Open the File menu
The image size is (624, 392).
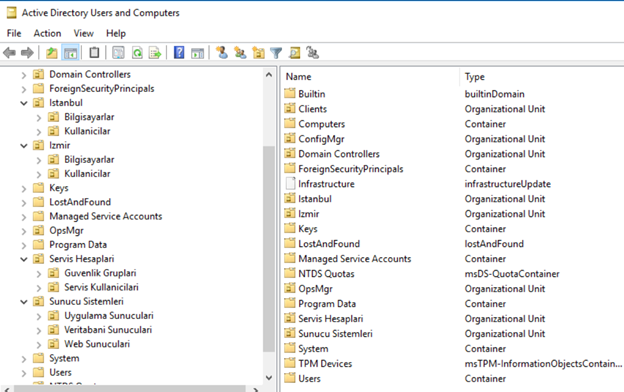14,33
